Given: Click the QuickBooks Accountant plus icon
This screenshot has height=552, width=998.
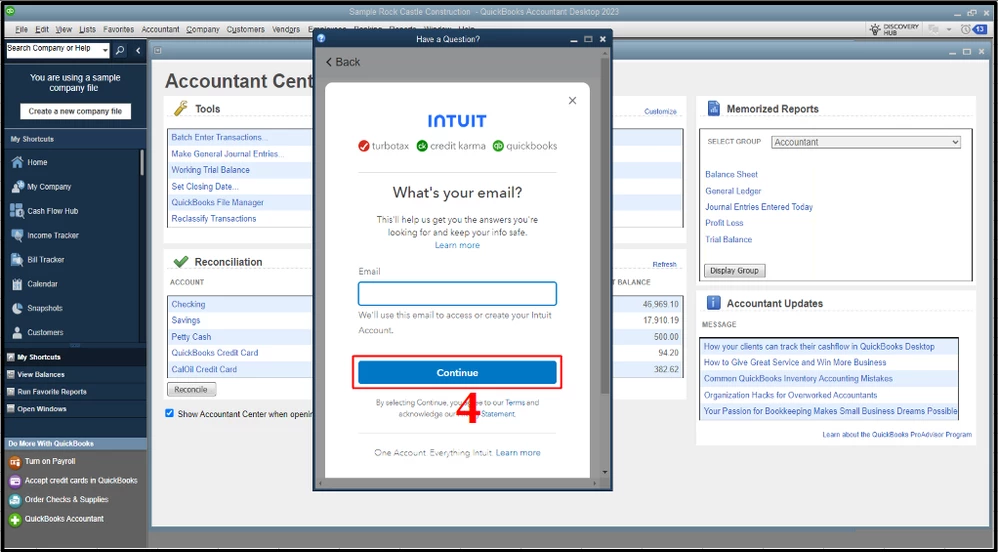Looking at the screenshot, I should click(14, 520).
